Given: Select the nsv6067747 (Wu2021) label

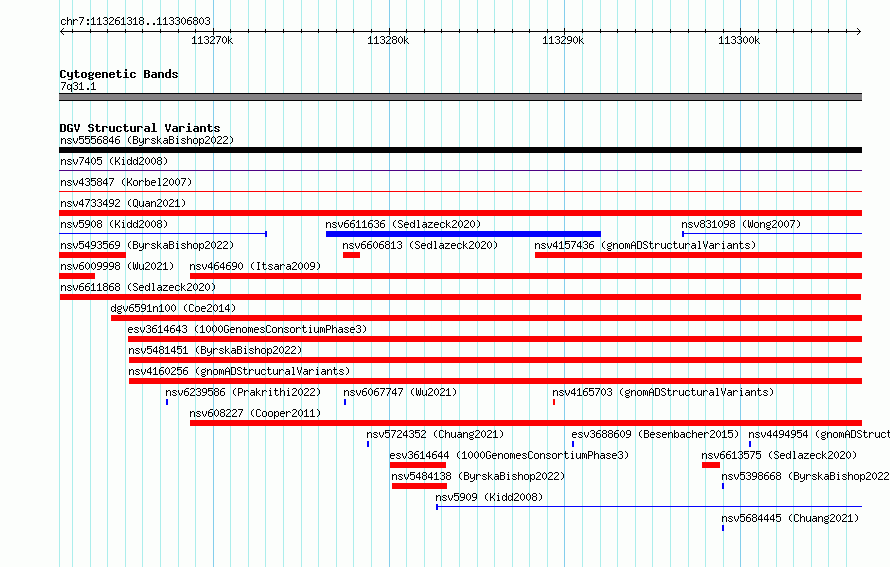Looking at the screenshot, I should (x=400, y=392).
